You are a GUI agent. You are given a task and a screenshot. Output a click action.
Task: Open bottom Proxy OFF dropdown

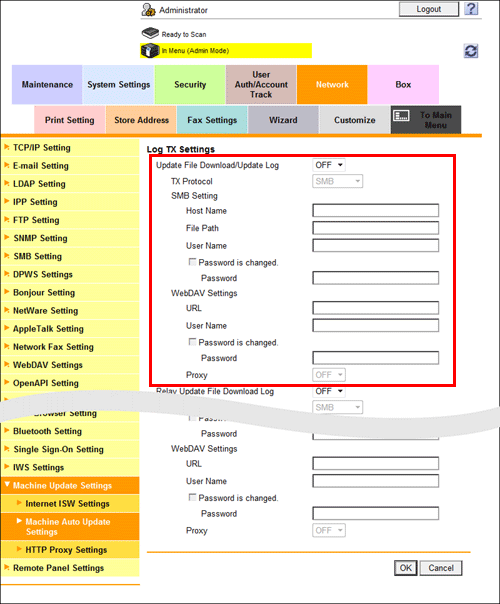[x=329, y=530]
